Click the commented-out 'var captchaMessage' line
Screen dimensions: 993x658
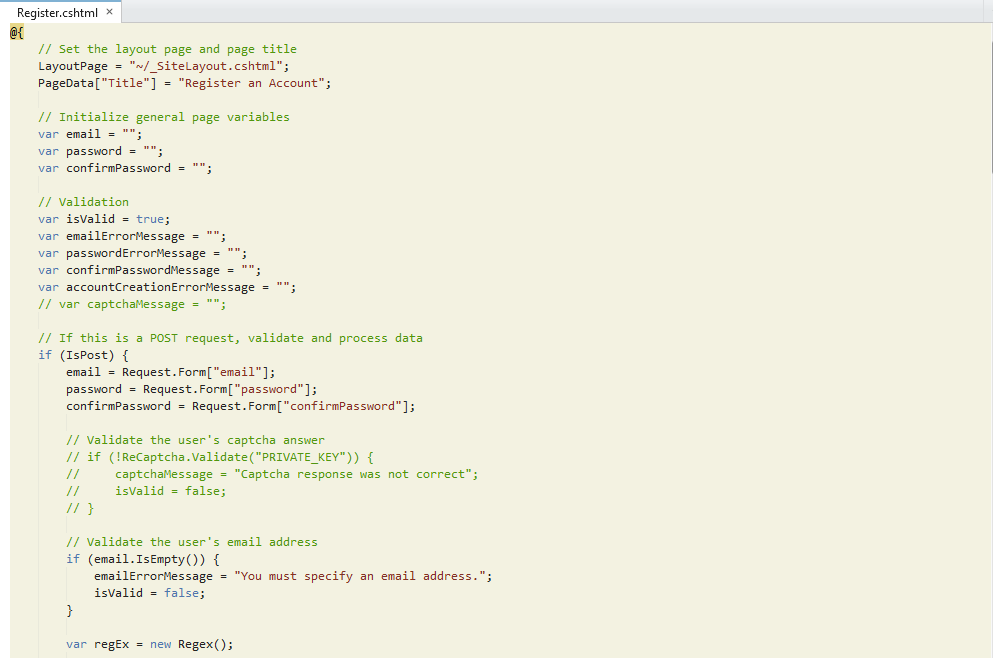coord(132,305)
